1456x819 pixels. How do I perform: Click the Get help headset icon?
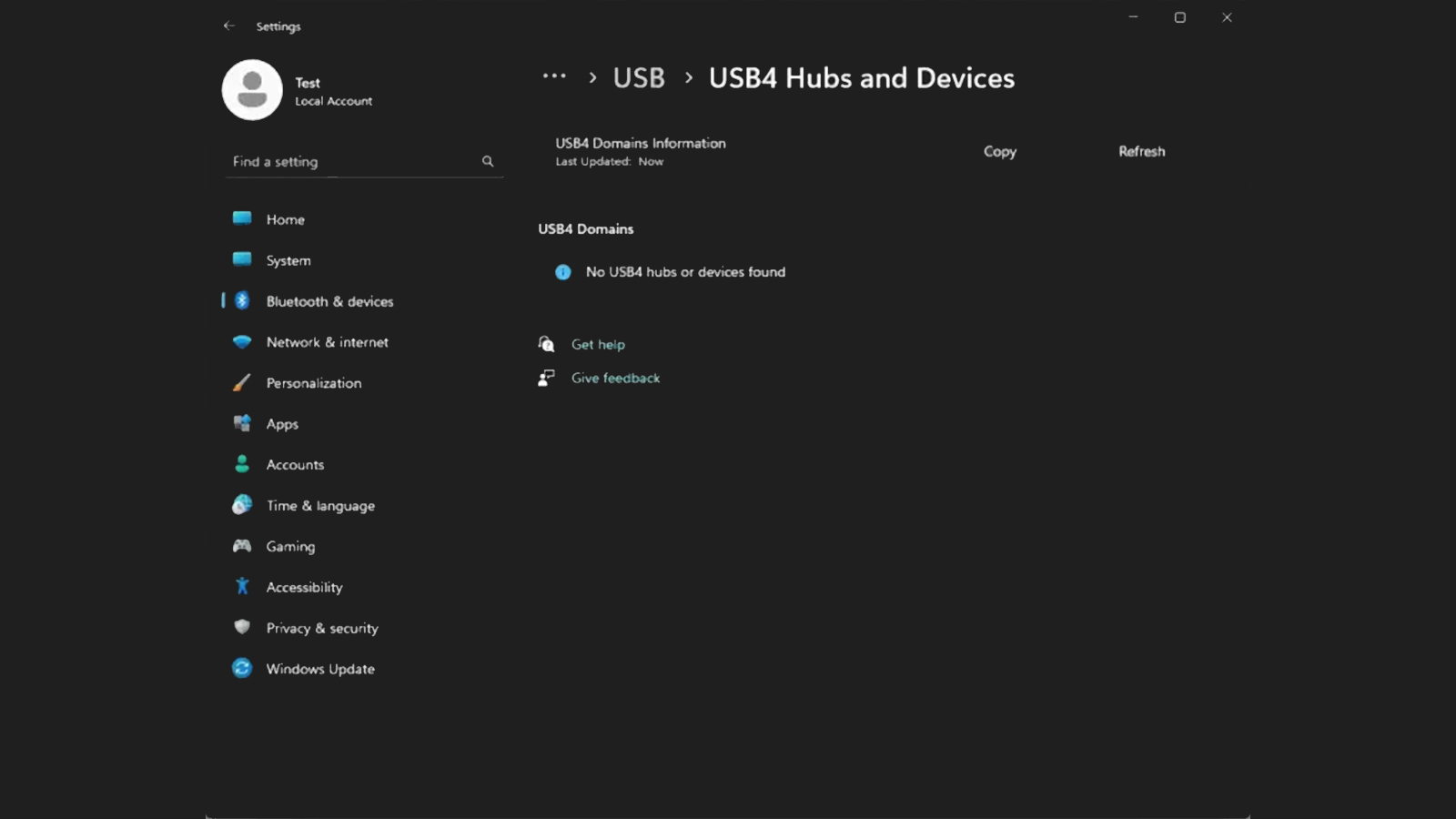click(546, 344)
